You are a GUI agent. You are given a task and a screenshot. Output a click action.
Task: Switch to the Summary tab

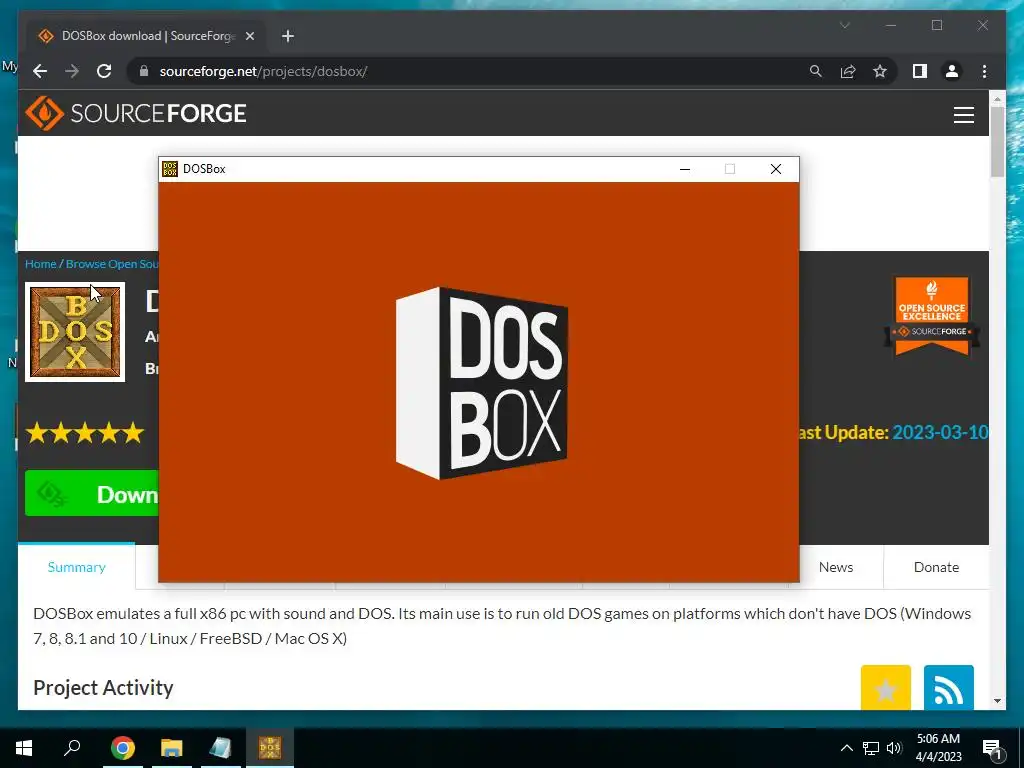point(76,567)
